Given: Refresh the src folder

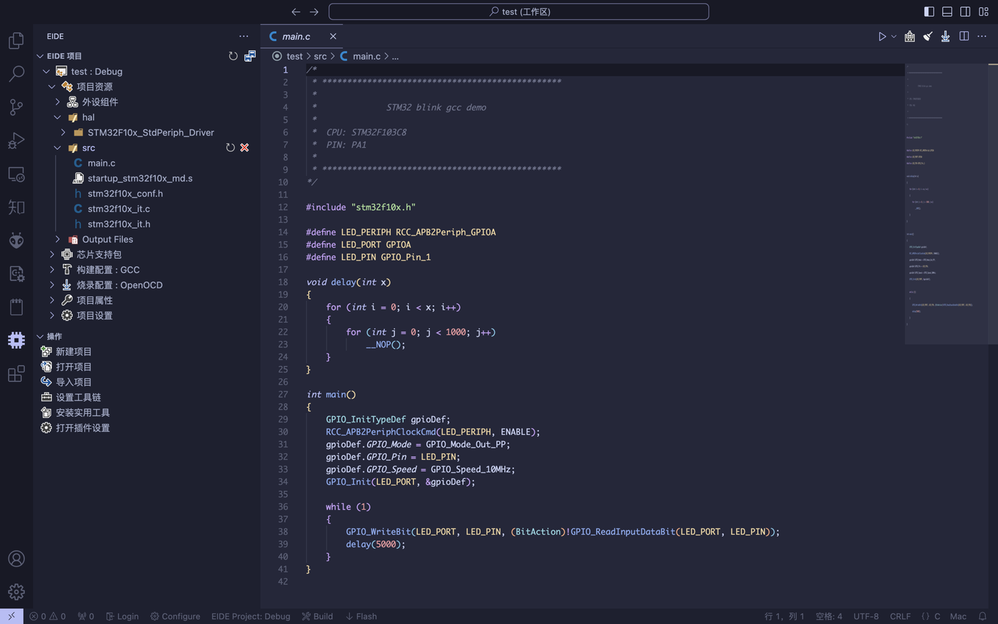Looking at the screenshot, I should coord(230,148).
